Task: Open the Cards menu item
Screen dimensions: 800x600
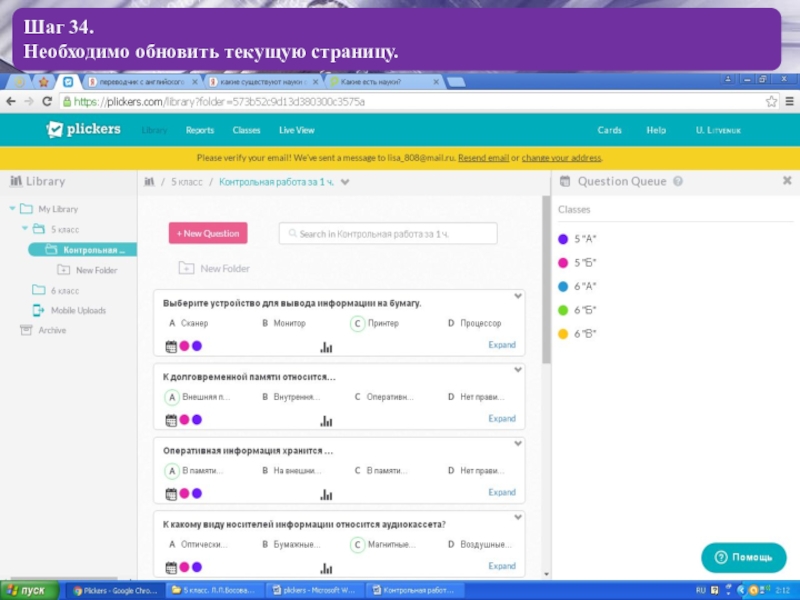Action: click(x=609, y=130)
